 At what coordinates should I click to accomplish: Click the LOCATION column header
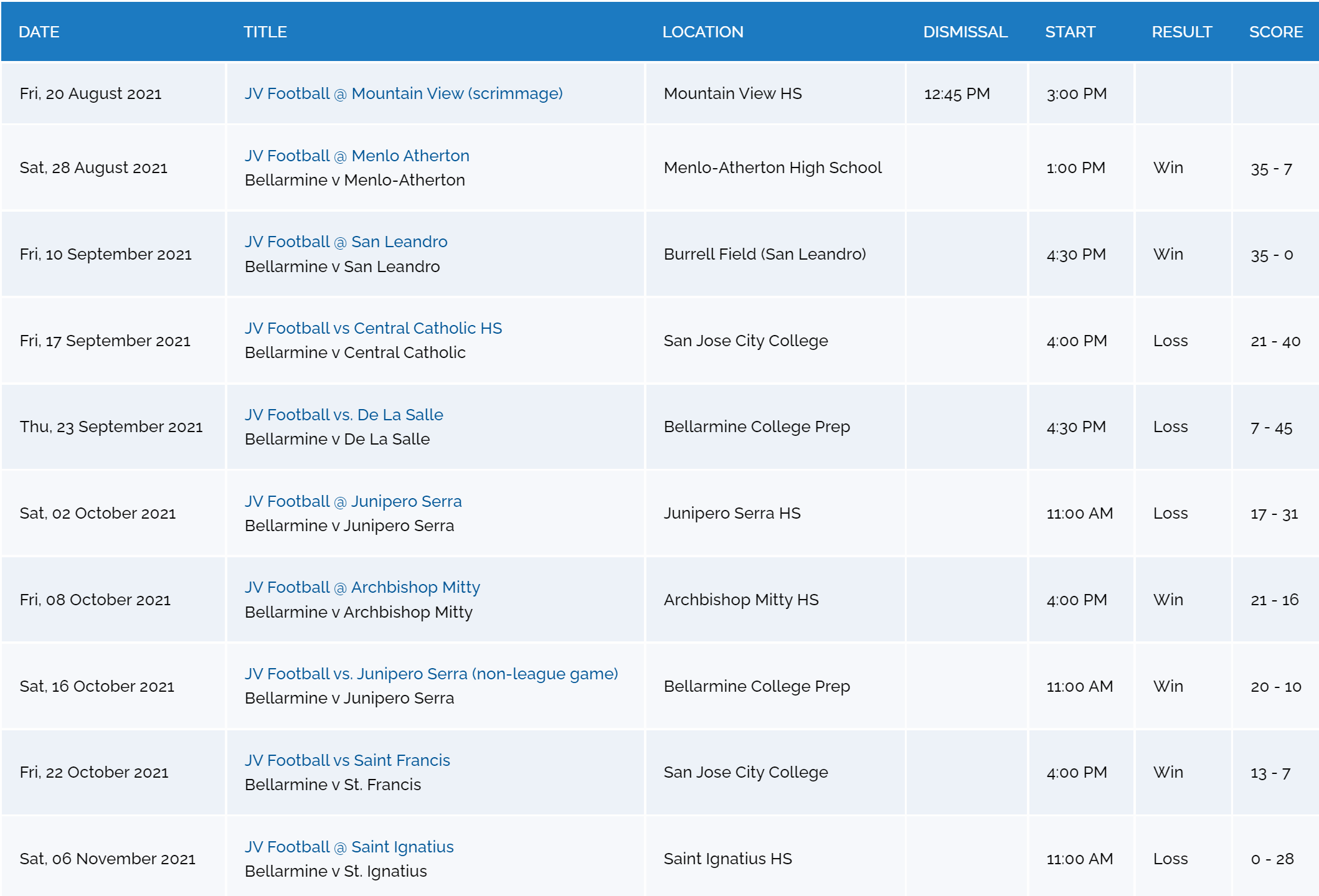coord(702,32)
